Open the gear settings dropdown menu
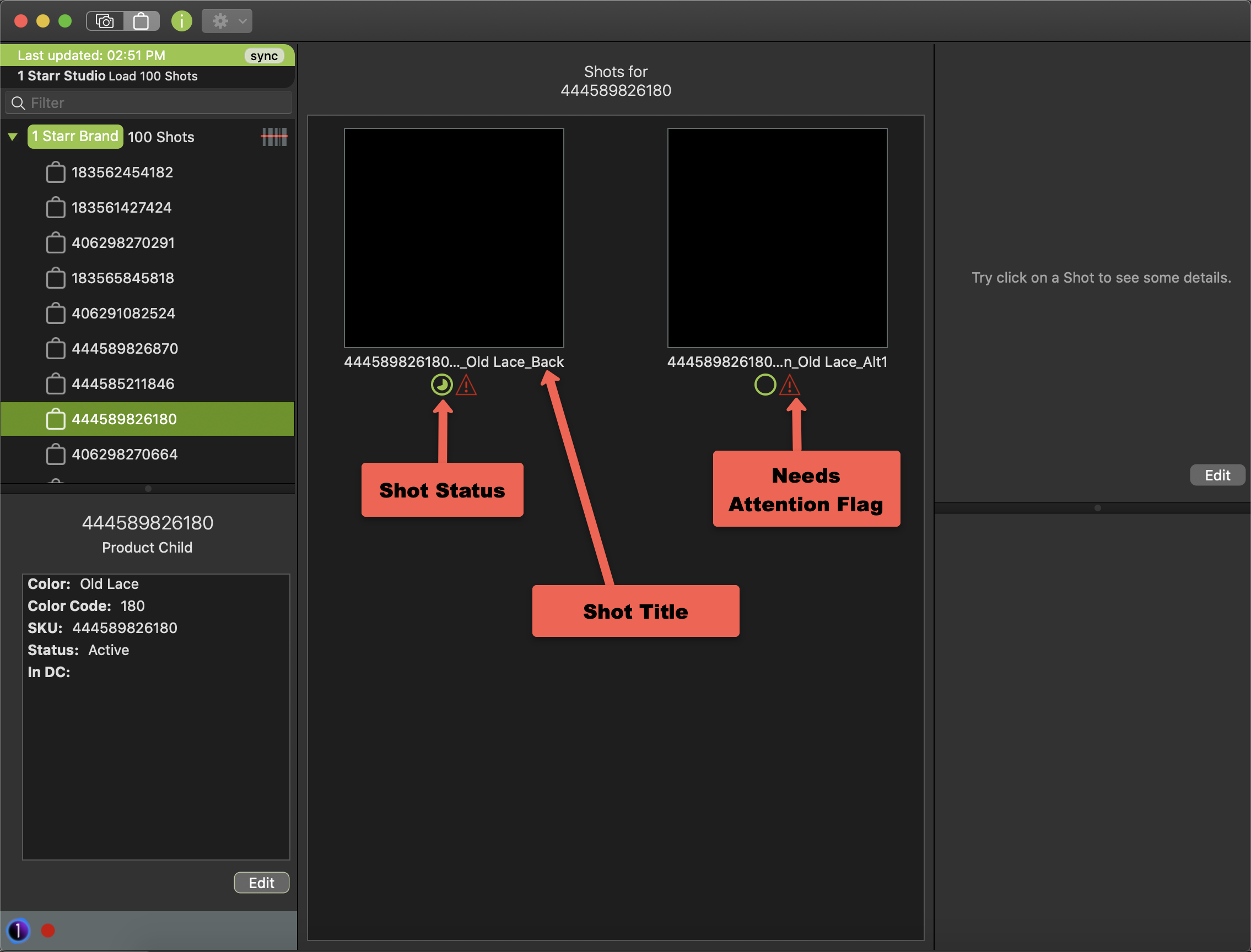Image resolution: width=1251 pixels, height=952 pixels. click(x=227, y=21)
